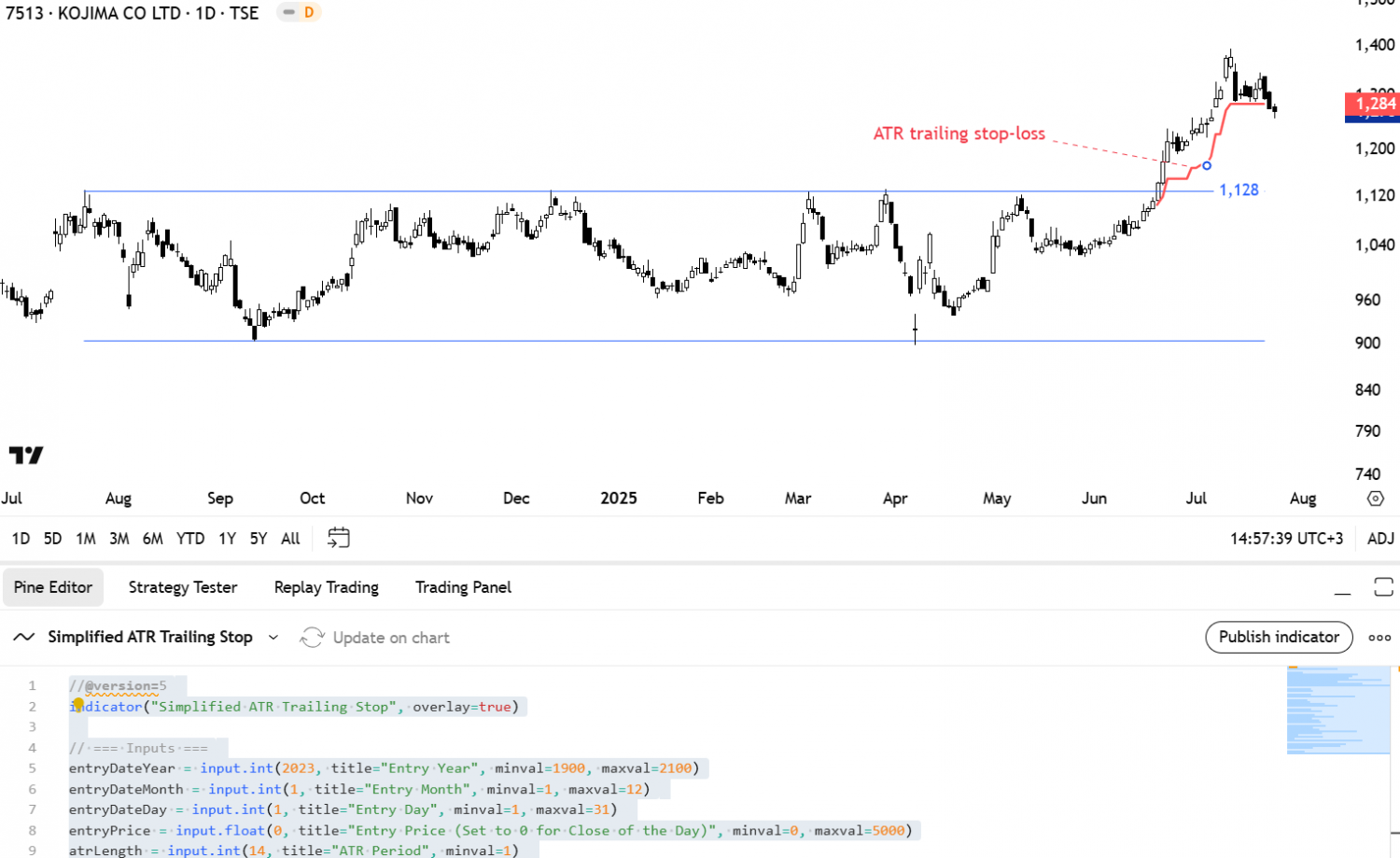Image resolution: width=1400 pixels, height=858 pixels.
Task: Open the 'Go to date' calendar icon
Action: tap(338, 538)
